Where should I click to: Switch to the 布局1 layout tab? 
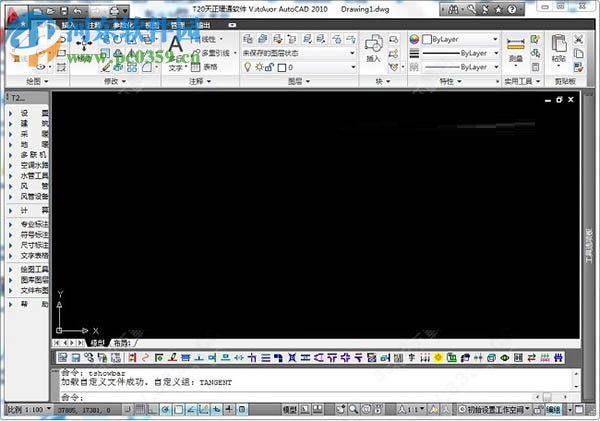click(x=122, y=343)
